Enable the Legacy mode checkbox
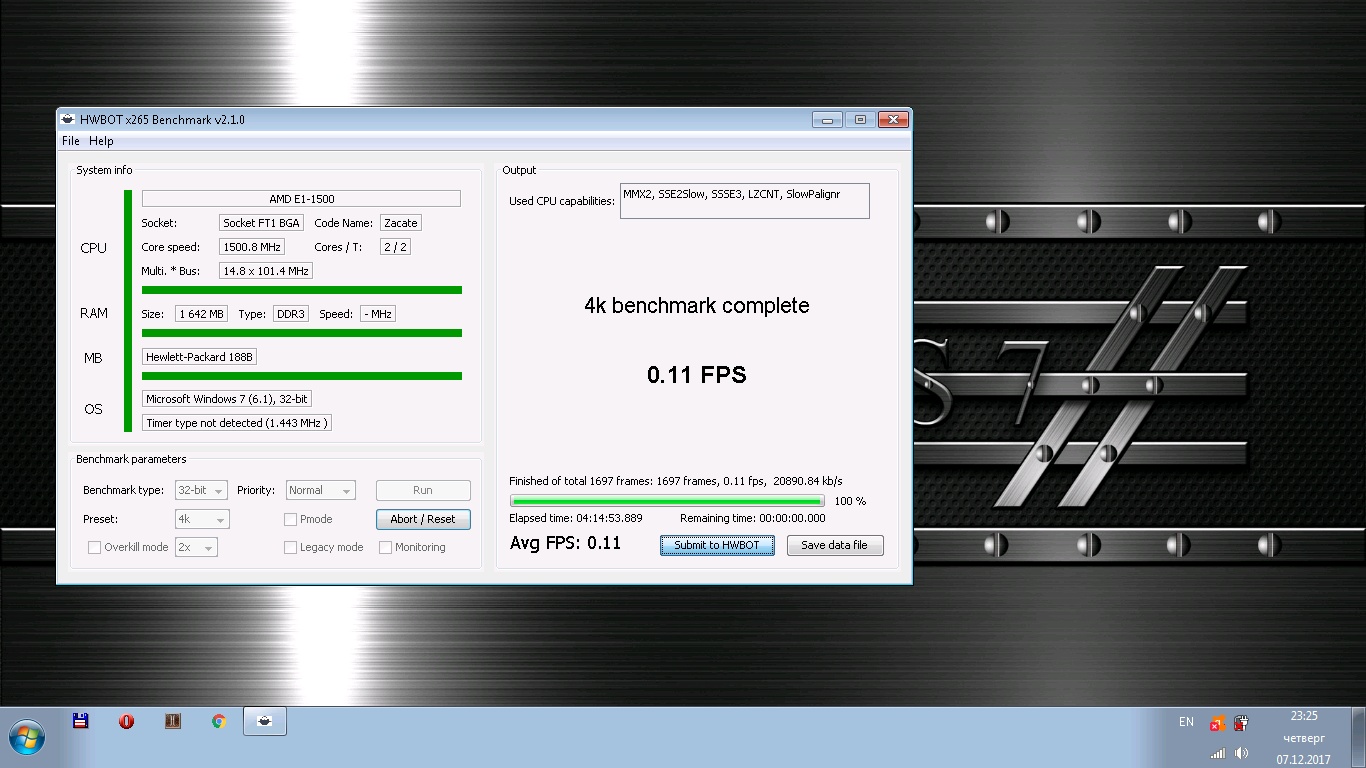Screen dimensions: 1366x768 (290, 547)
